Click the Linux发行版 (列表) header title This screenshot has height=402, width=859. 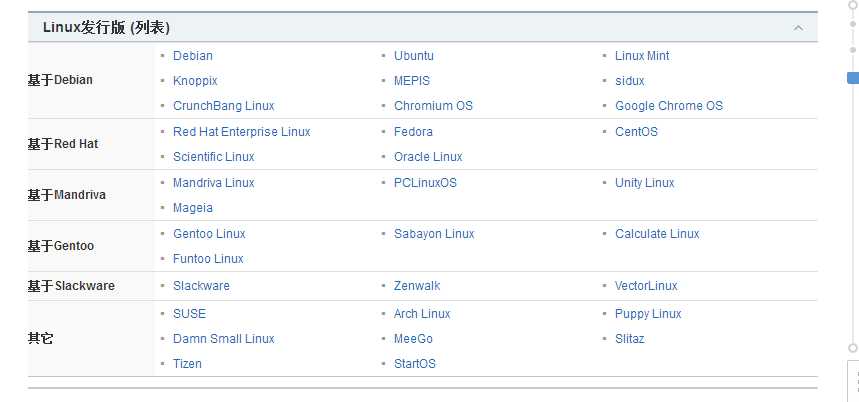pos(106,27)
